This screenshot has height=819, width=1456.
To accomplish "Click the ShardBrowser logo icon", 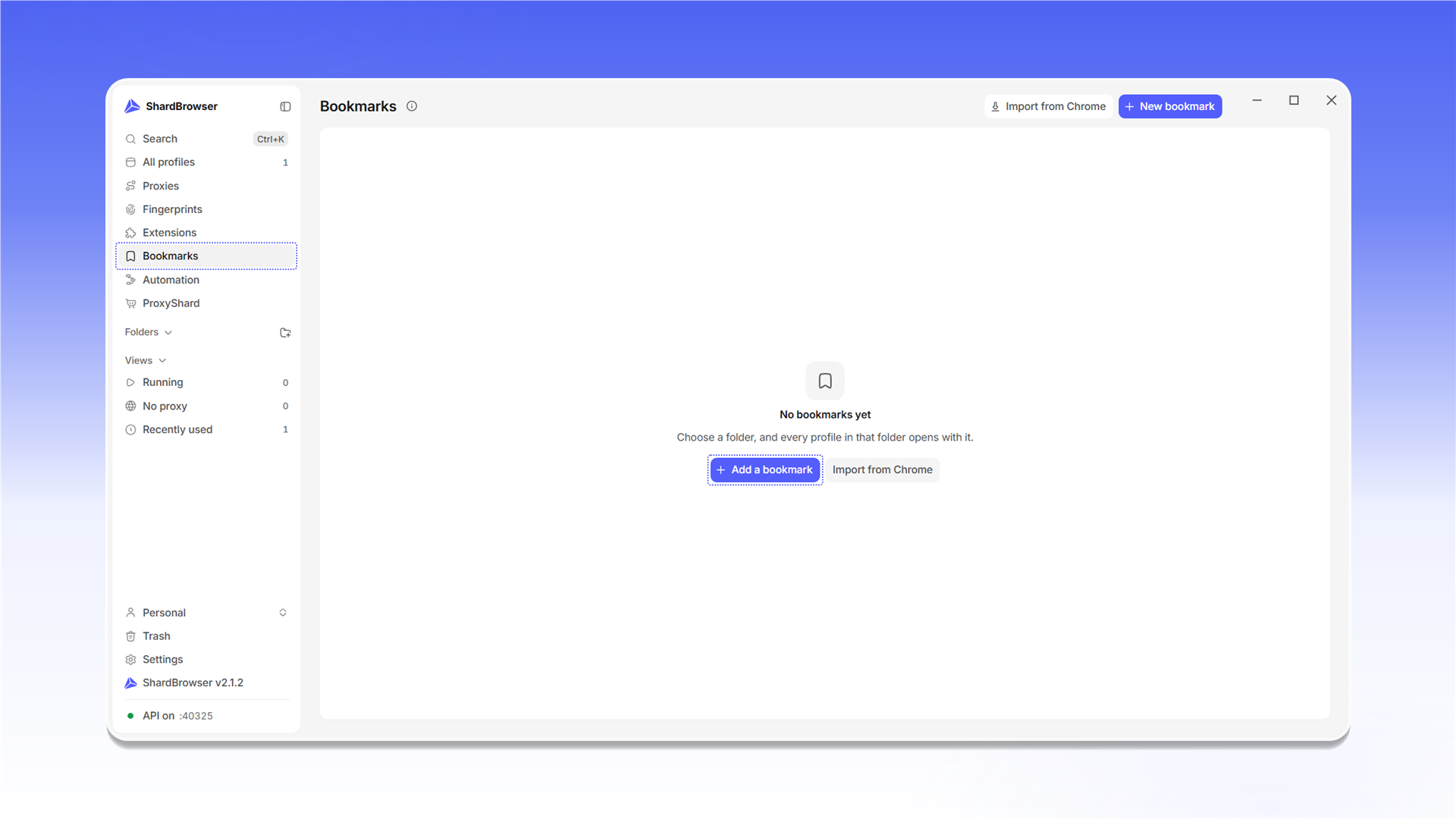I will (x=132, y=106).
